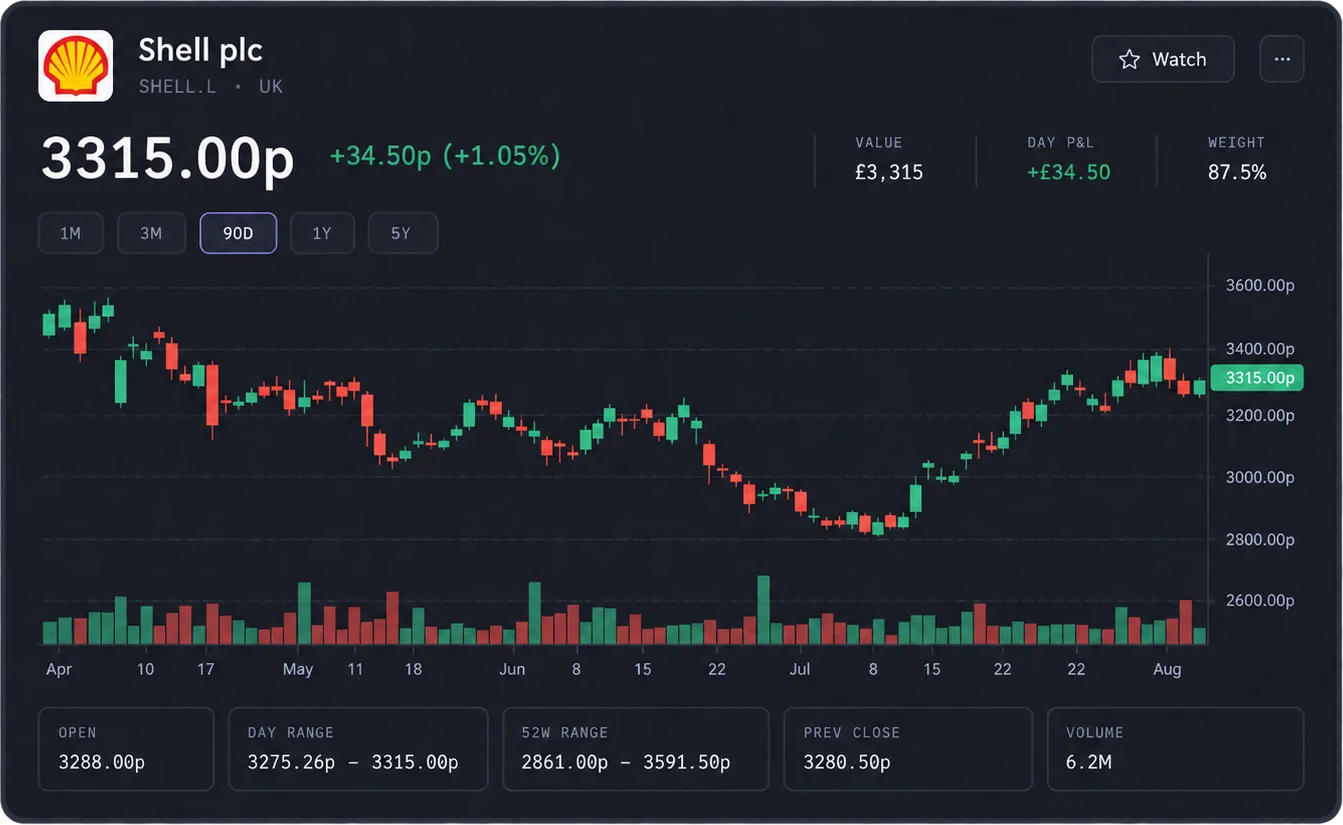Click the May label on the timeline
This screenshot has height=825, width=1343.
pyautogui.click(x=298, y=669)
